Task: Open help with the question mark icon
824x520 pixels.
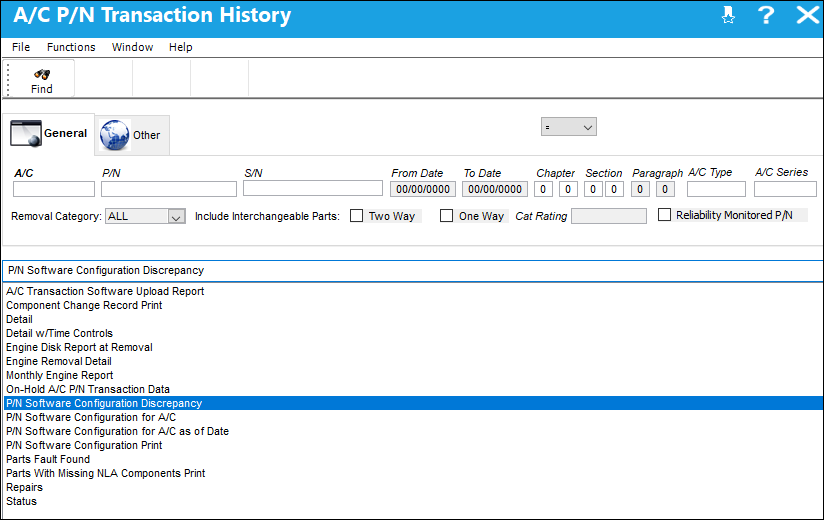Action: (x=766, y=15)
